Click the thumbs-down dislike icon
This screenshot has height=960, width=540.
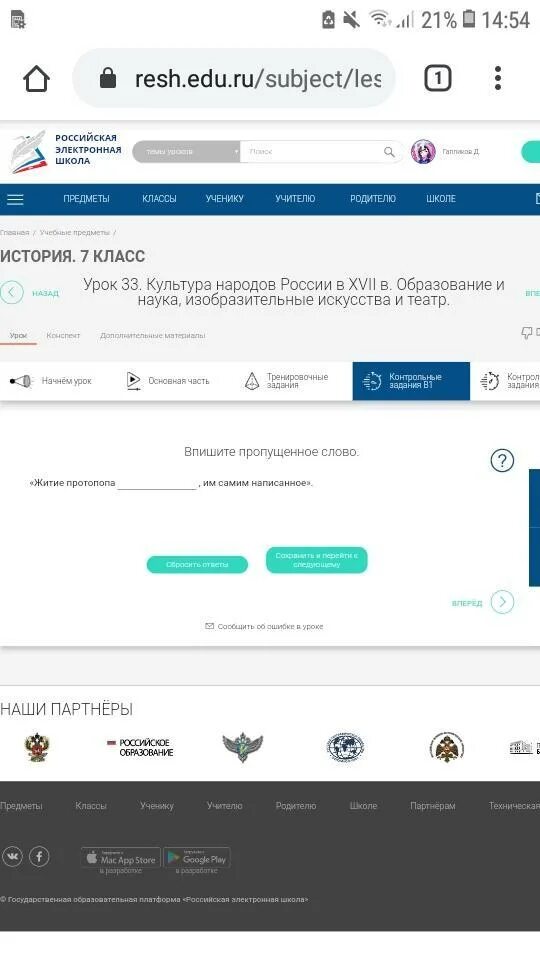click(x=527, y=332)
